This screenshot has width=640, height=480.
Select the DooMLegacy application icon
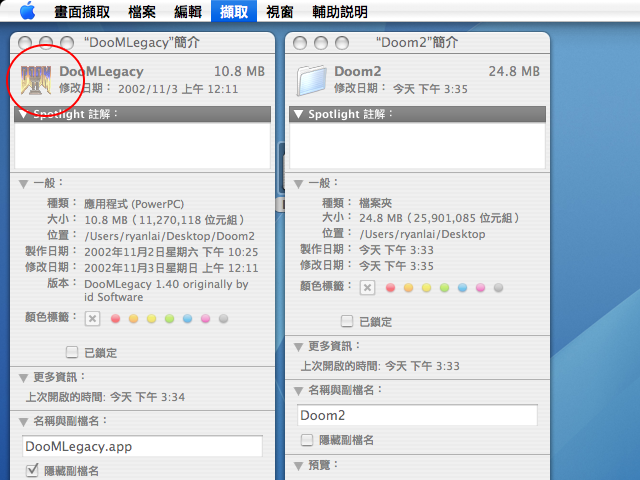(x=36, y=80)
